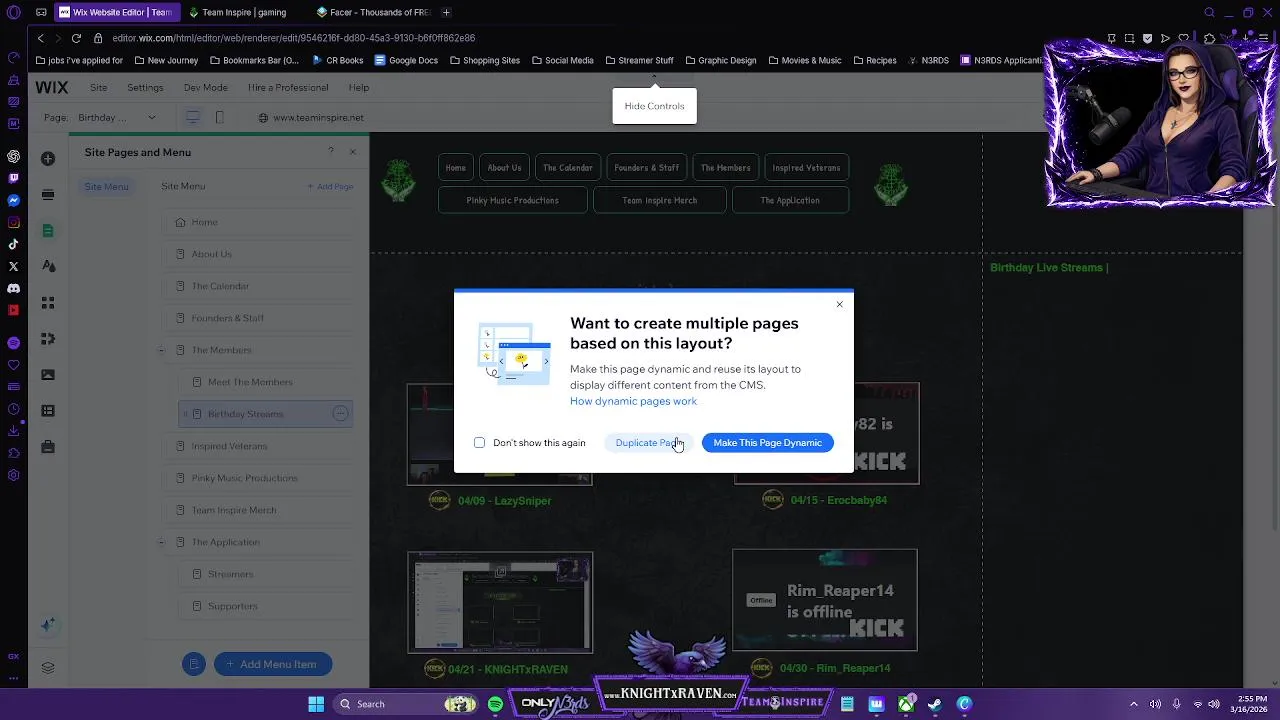Open Spotify from the Windows taskbar
This screenshot has width=1280, height=720.
pyautogui.click(x=495, y=704)
